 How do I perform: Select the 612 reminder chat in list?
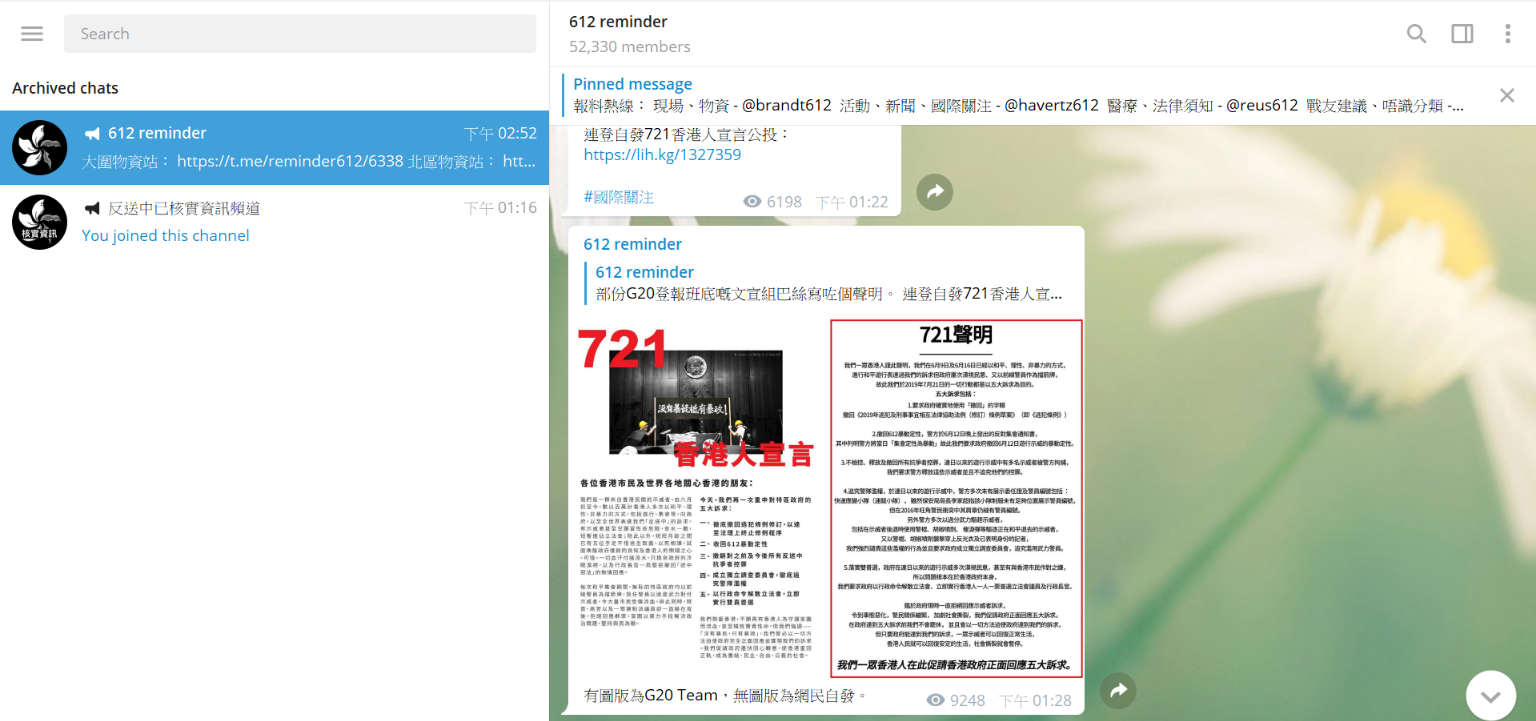270,147
